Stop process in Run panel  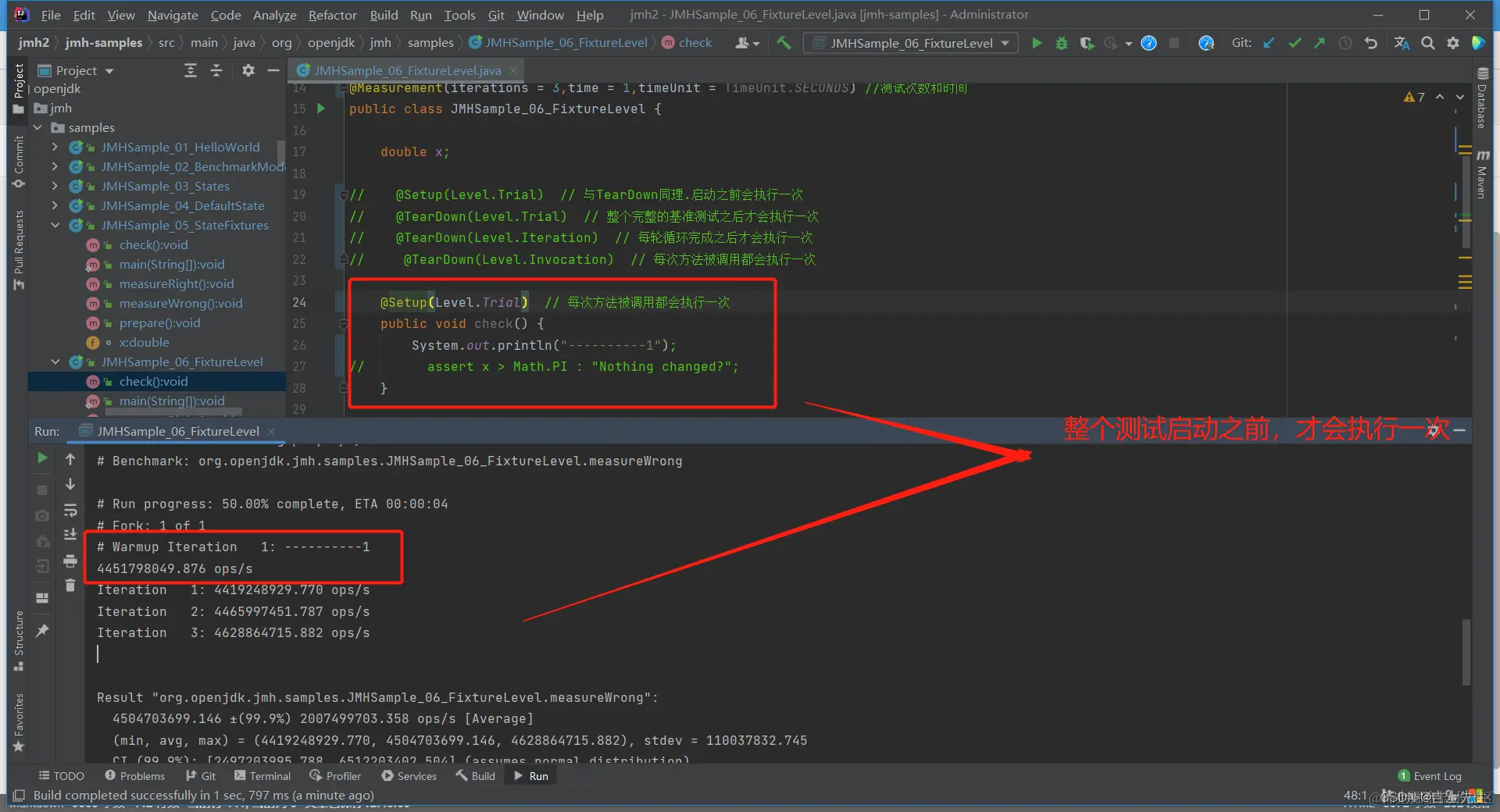pyautogui.click(x=42, y=490)
